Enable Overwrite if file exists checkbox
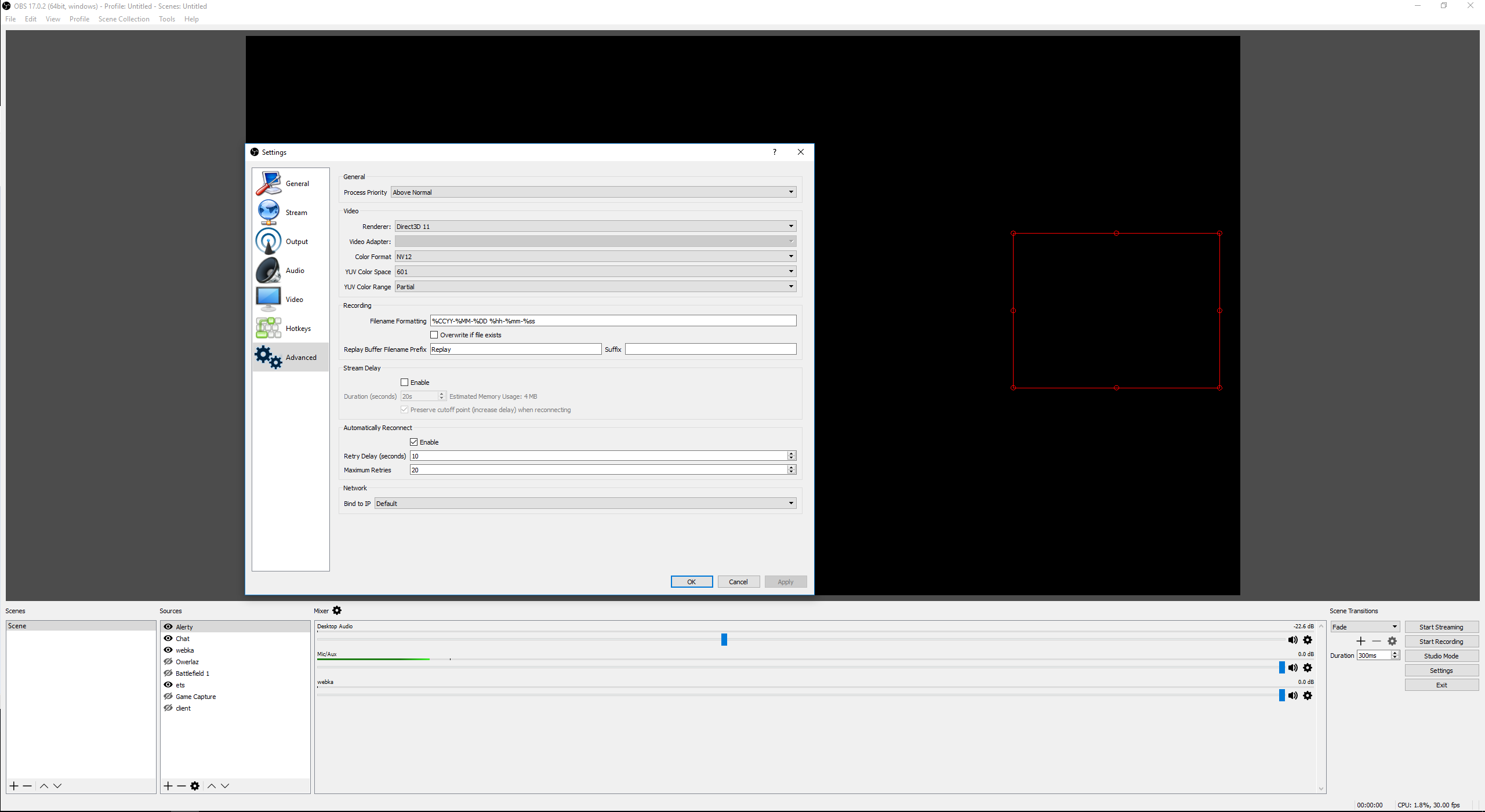Screen dimensions: 1485x812 click(434, 335)
